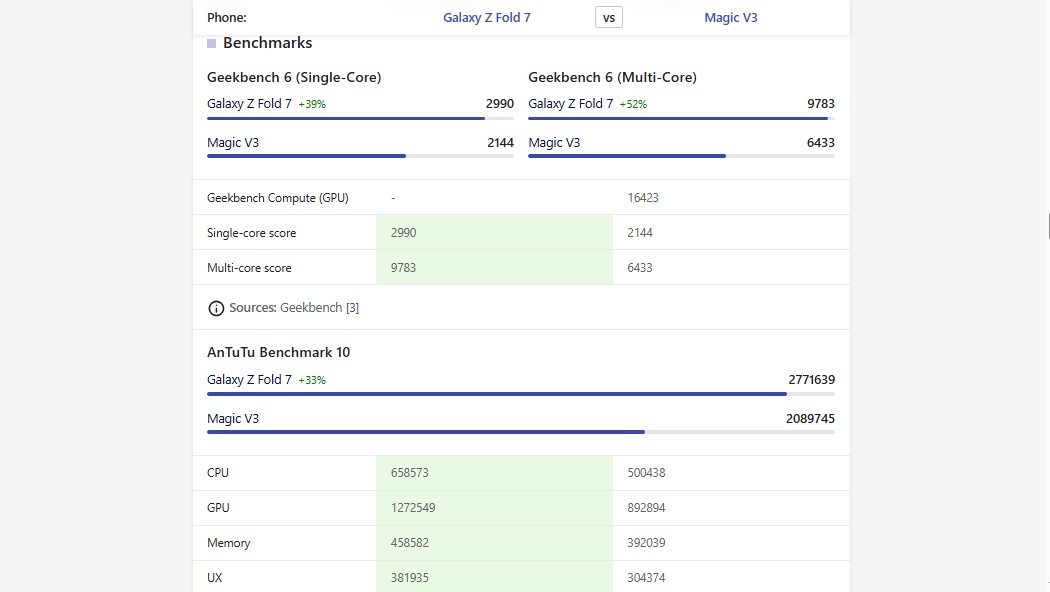This screenshot has height=592, width=1050.
Task: Select the GPU score 892894
Action: coord(646,508)
